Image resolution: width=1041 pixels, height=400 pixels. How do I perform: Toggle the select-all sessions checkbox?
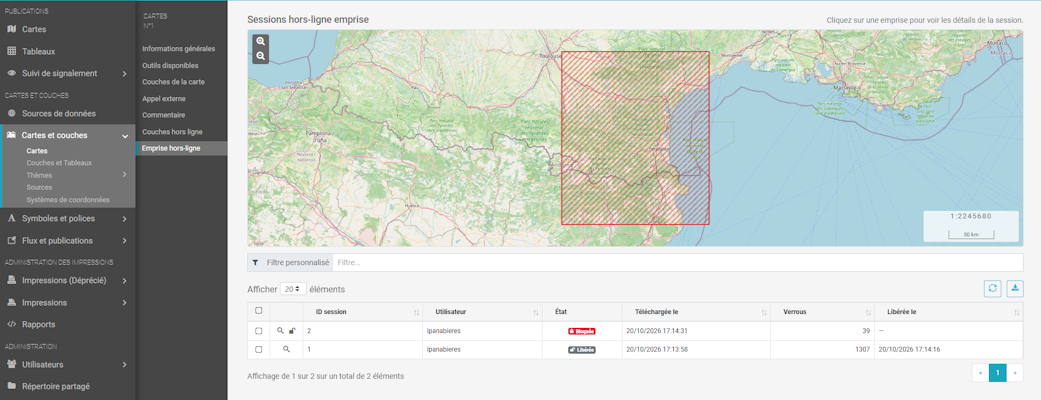pyautogui.click(x=259, y=310)
